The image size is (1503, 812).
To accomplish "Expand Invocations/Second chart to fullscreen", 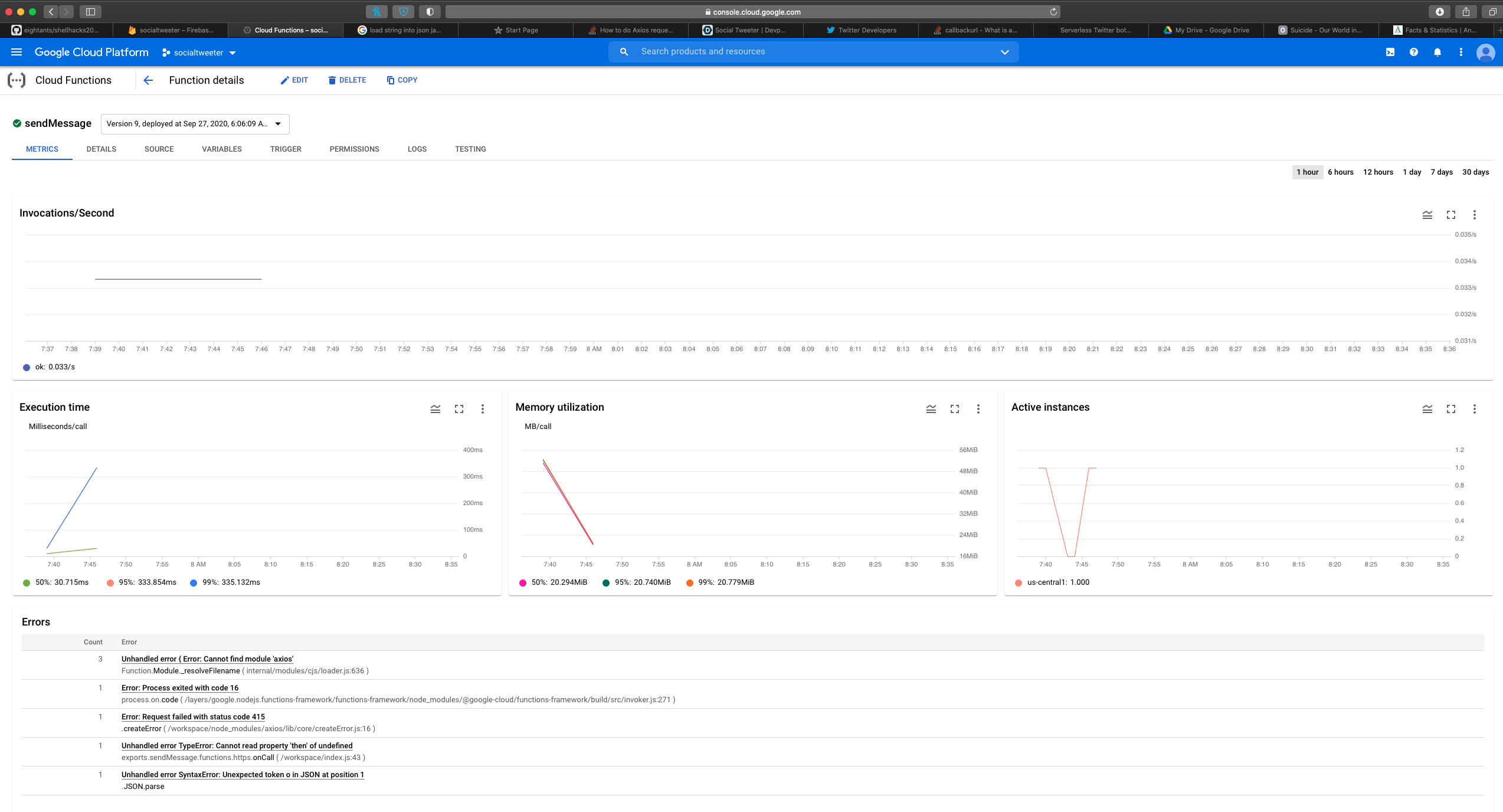I will (1451, 215).
